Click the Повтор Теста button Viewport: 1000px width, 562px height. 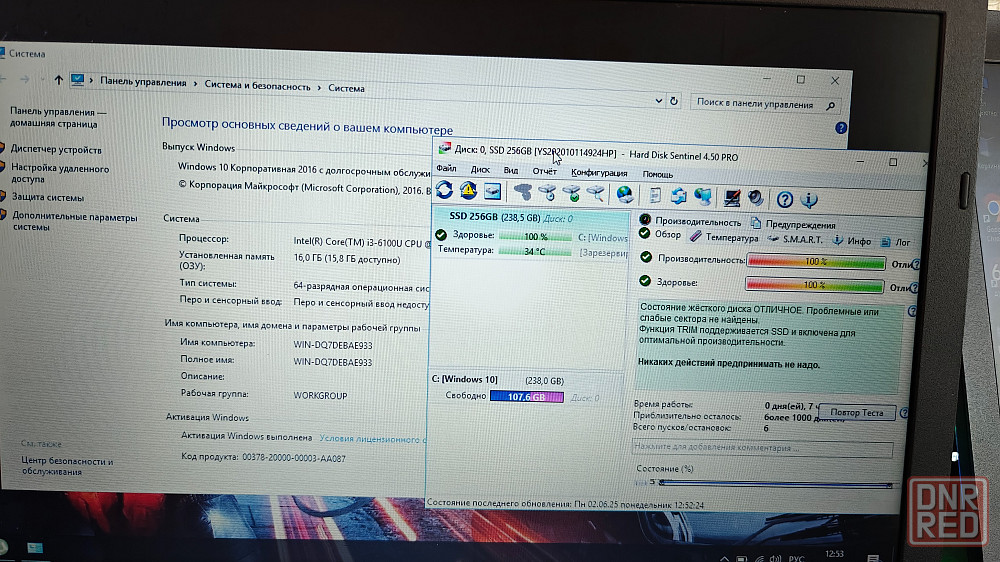857,412
